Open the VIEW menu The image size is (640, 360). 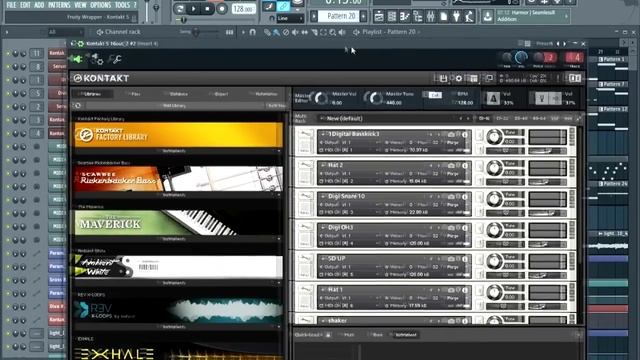pyautogui.click(x=80, y=5)
